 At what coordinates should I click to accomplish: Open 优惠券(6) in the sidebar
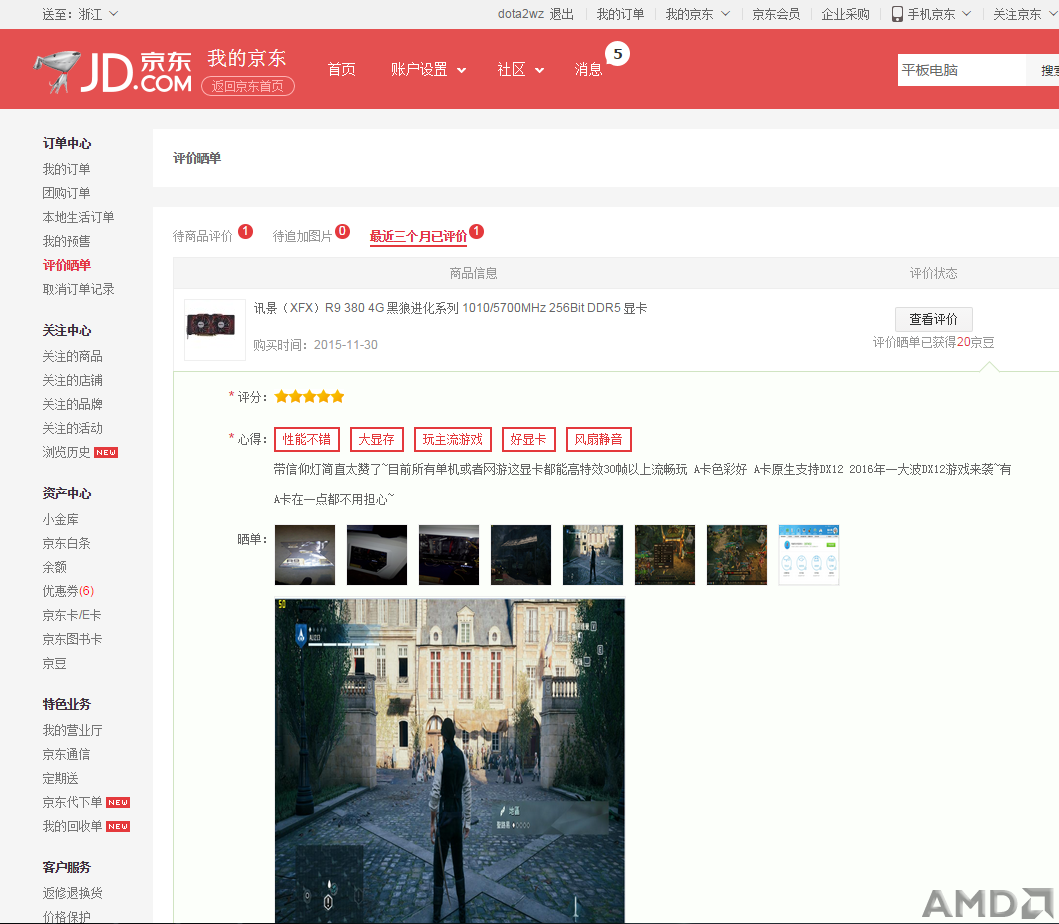tap(68, 591)
